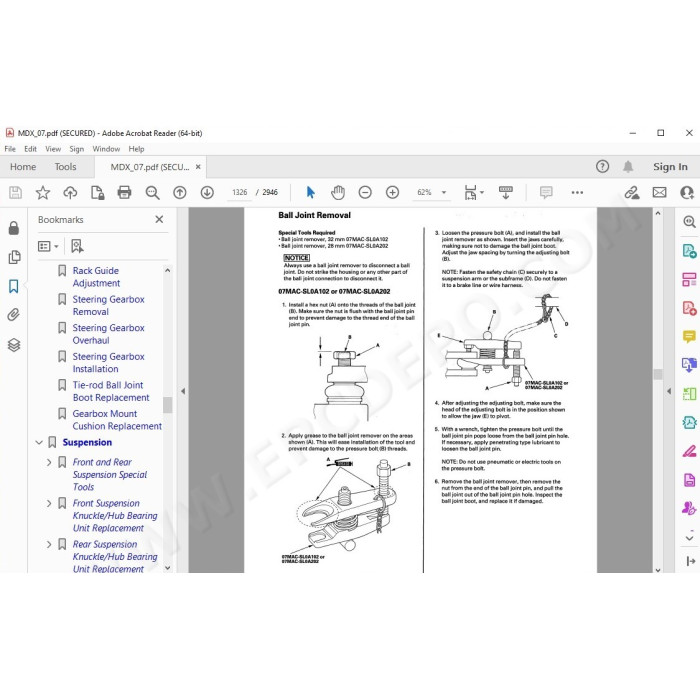Viewport: 700px width, 700px height.
Task: Open the Layers panel icon
Action: click(x=14, y=345)
